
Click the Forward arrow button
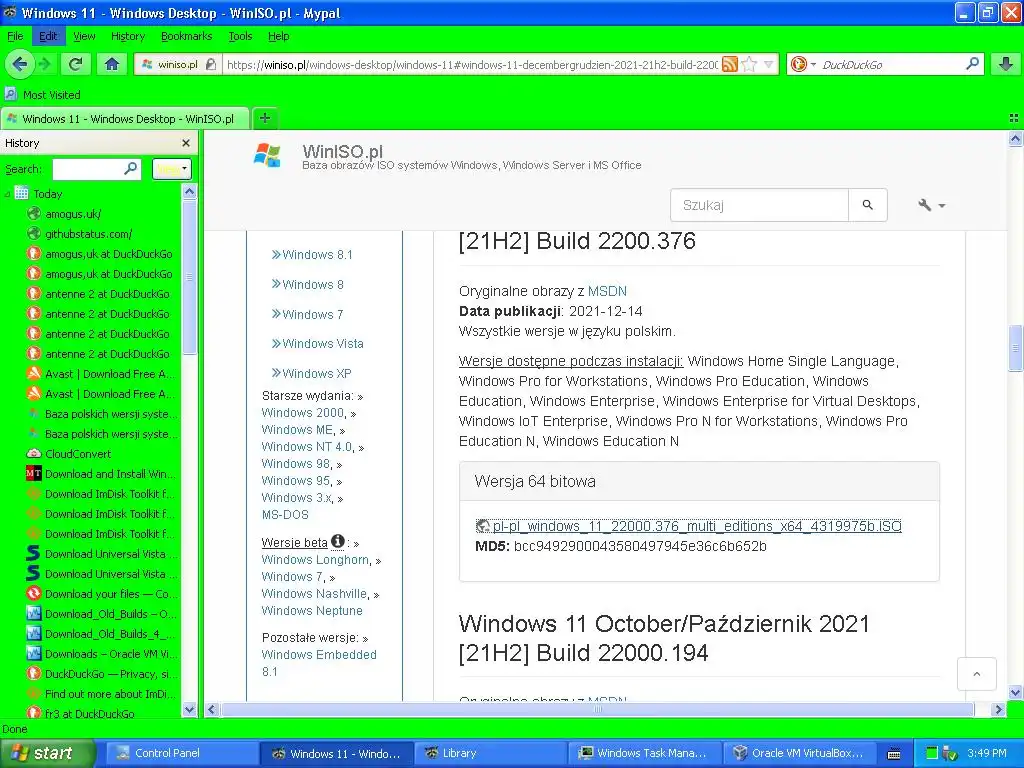44,64
